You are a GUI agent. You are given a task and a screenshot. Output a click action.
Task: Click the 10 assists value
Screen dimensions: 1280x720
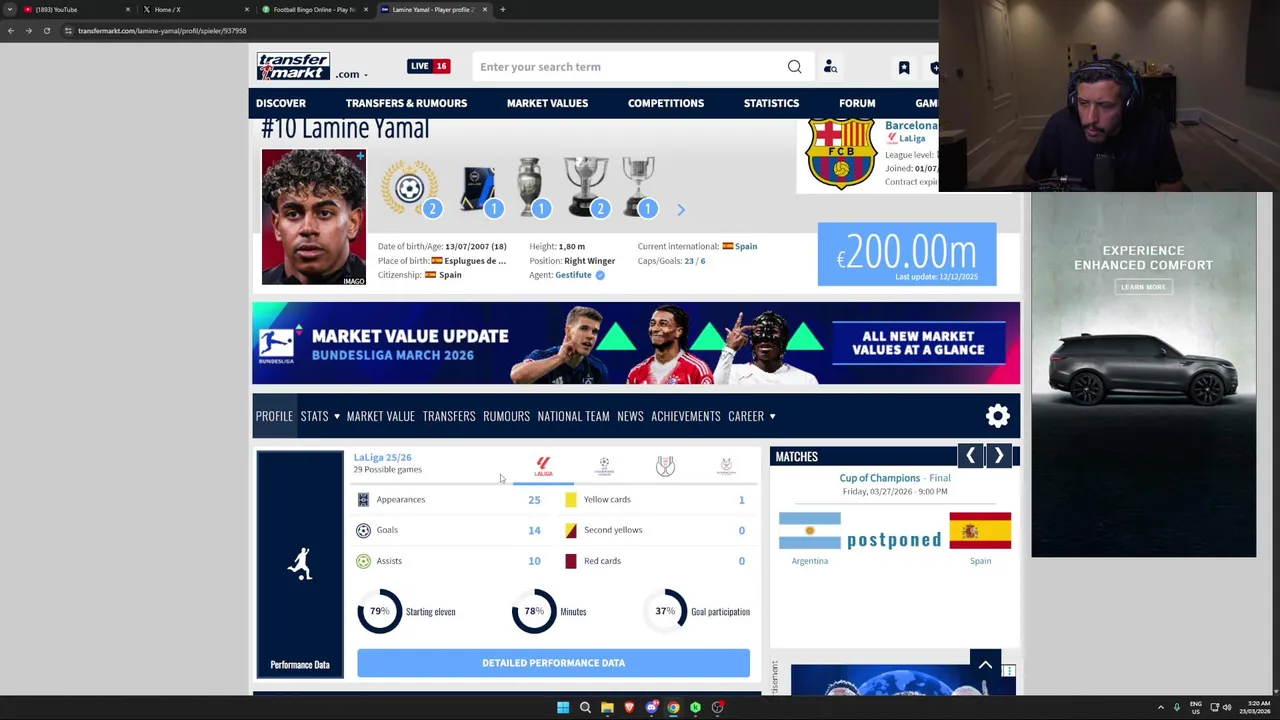pyautogui.click(x=534, y=561)
